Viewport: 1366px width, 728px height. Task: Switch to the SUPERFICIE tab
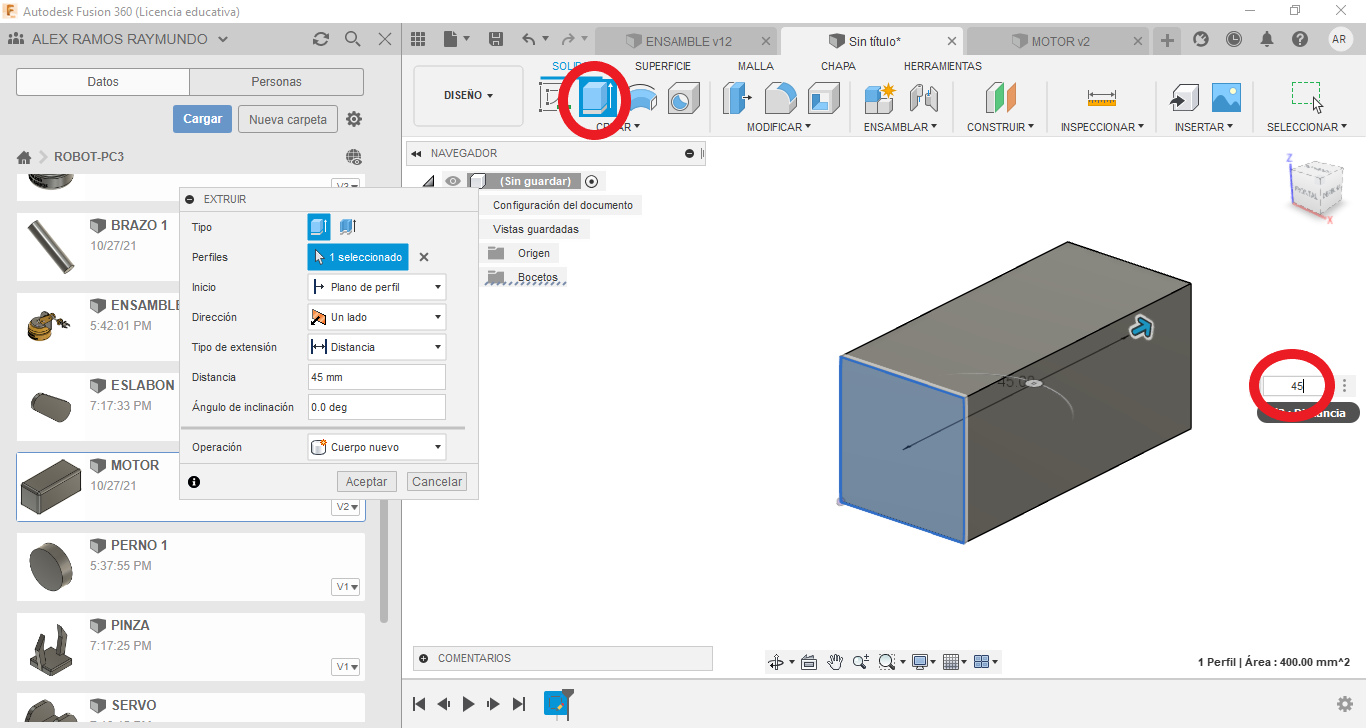[662, 66]
